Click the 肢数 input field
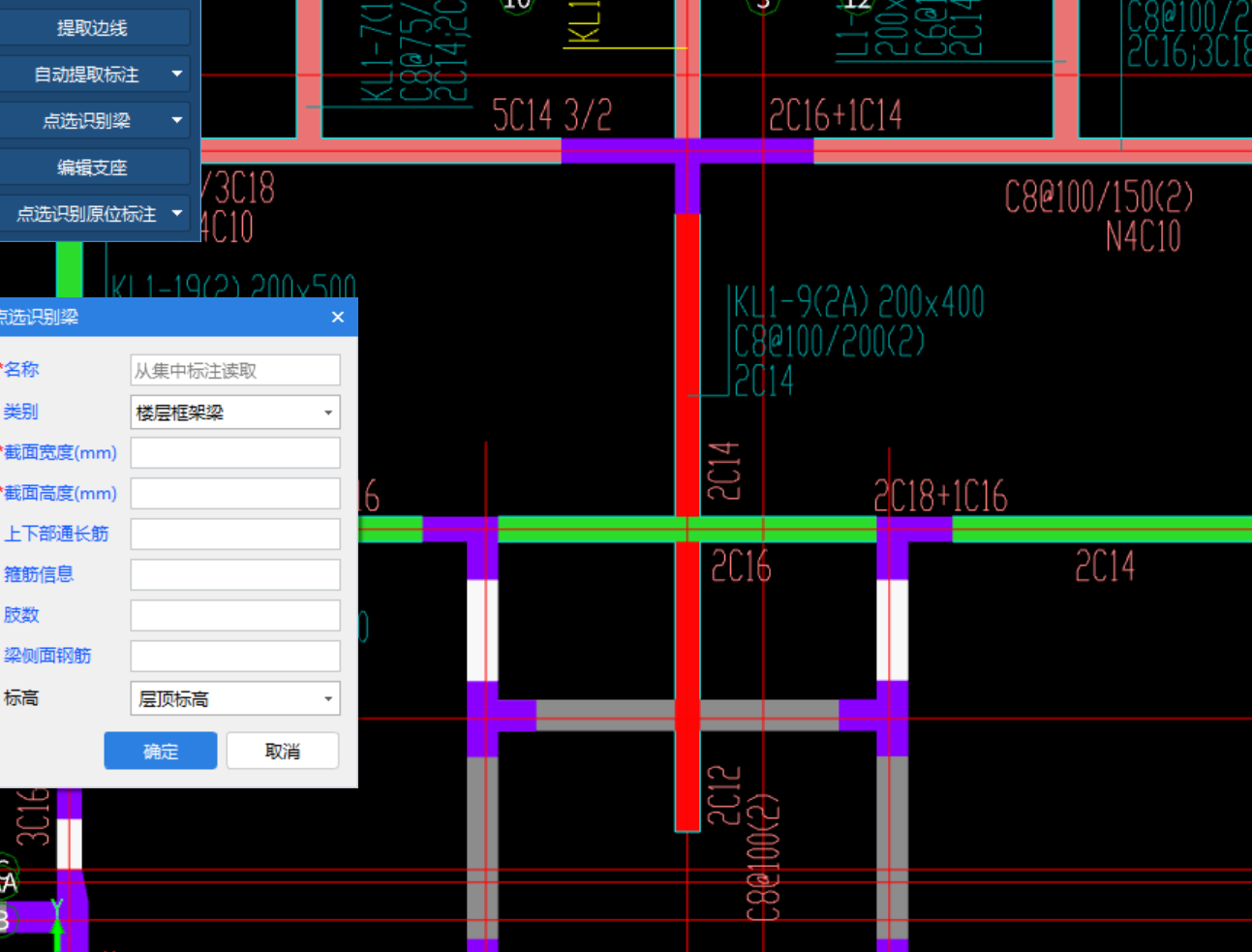The width and height of the screenshot is (1252, 952). pos(235,615)
